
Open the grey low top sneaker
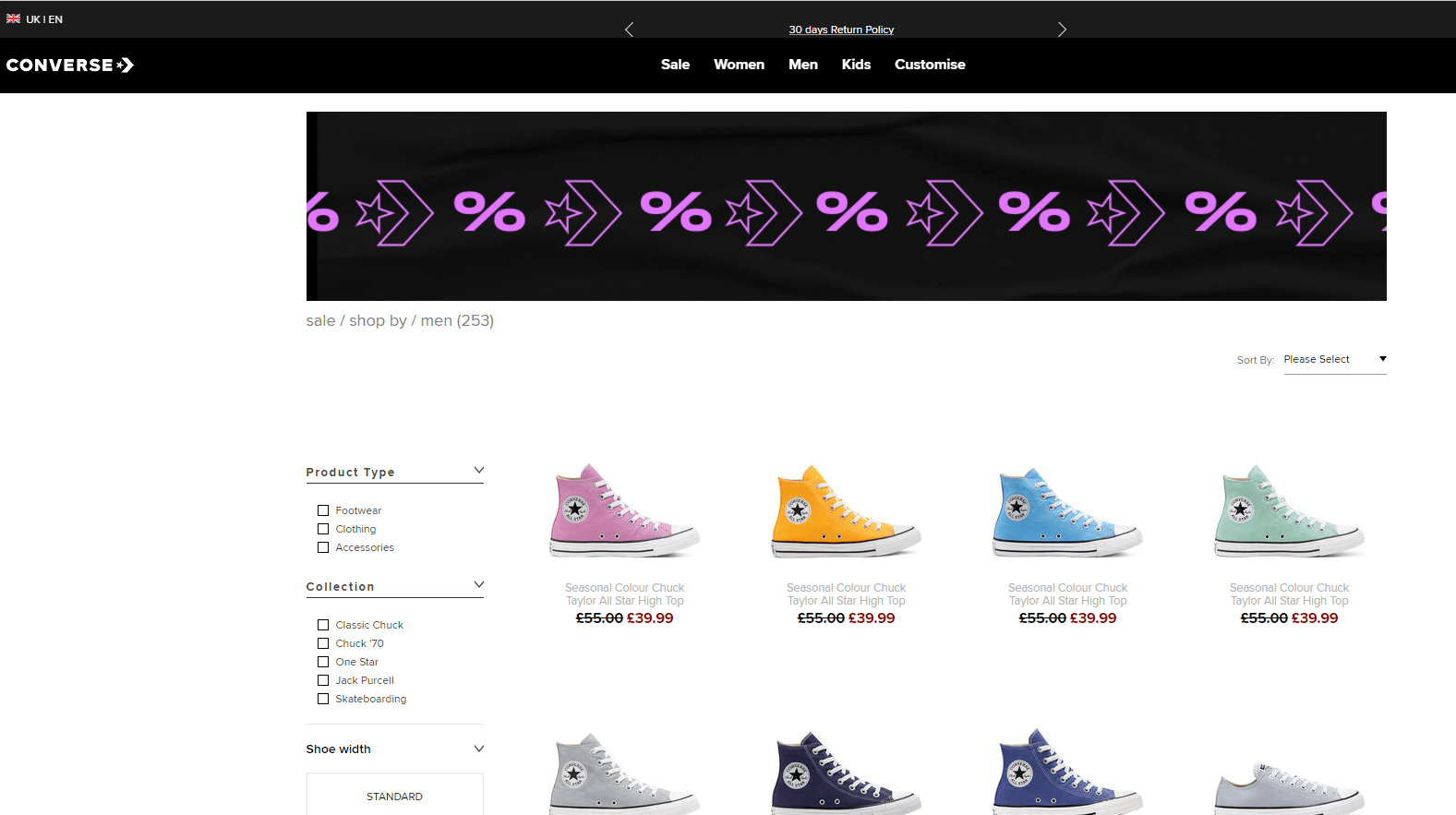click(1290, 787)
